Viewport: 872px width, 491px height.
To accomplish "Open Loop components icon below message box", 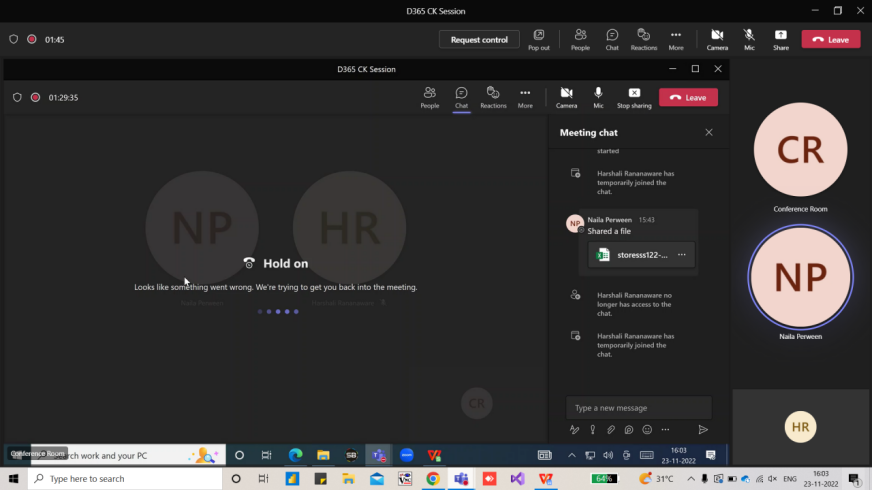I will tap(629, 429).
